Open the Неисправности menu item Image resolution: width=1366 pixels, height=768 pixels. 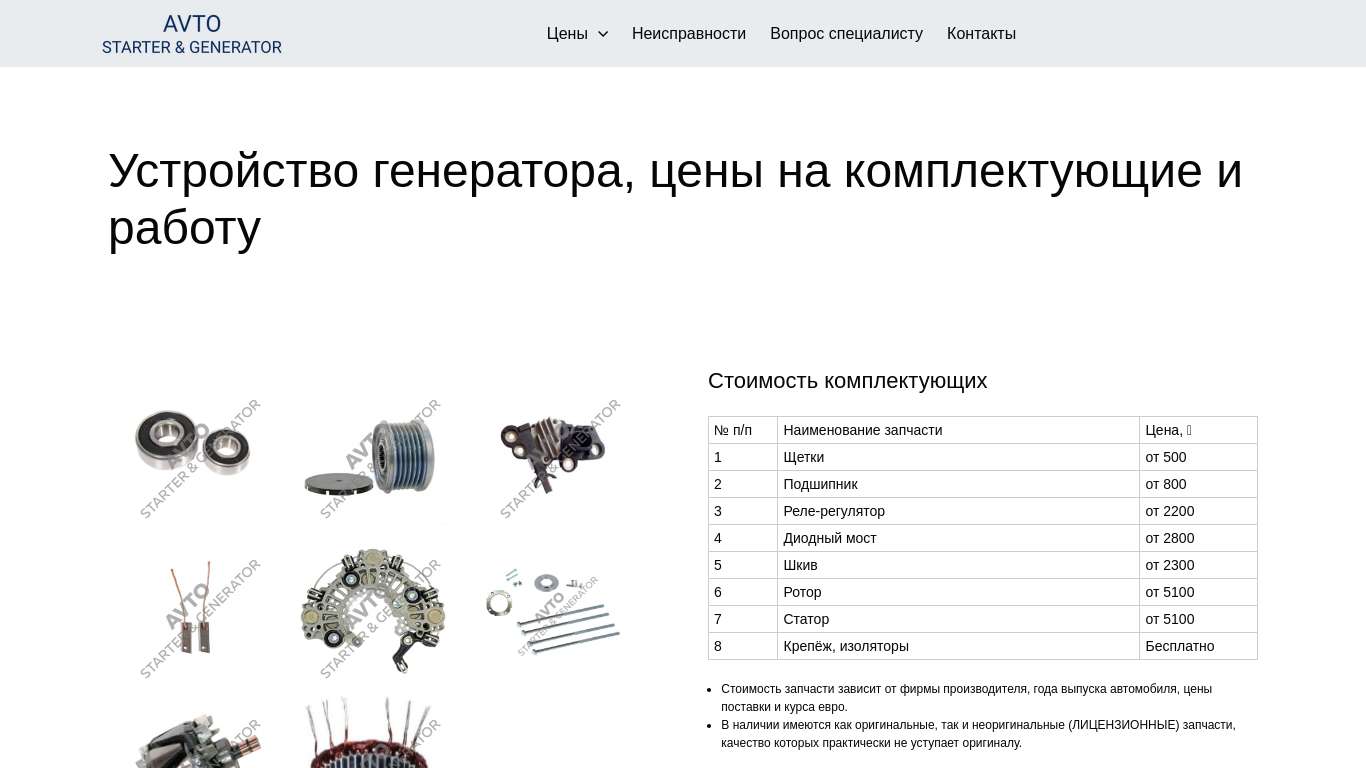tap(688, 34)
